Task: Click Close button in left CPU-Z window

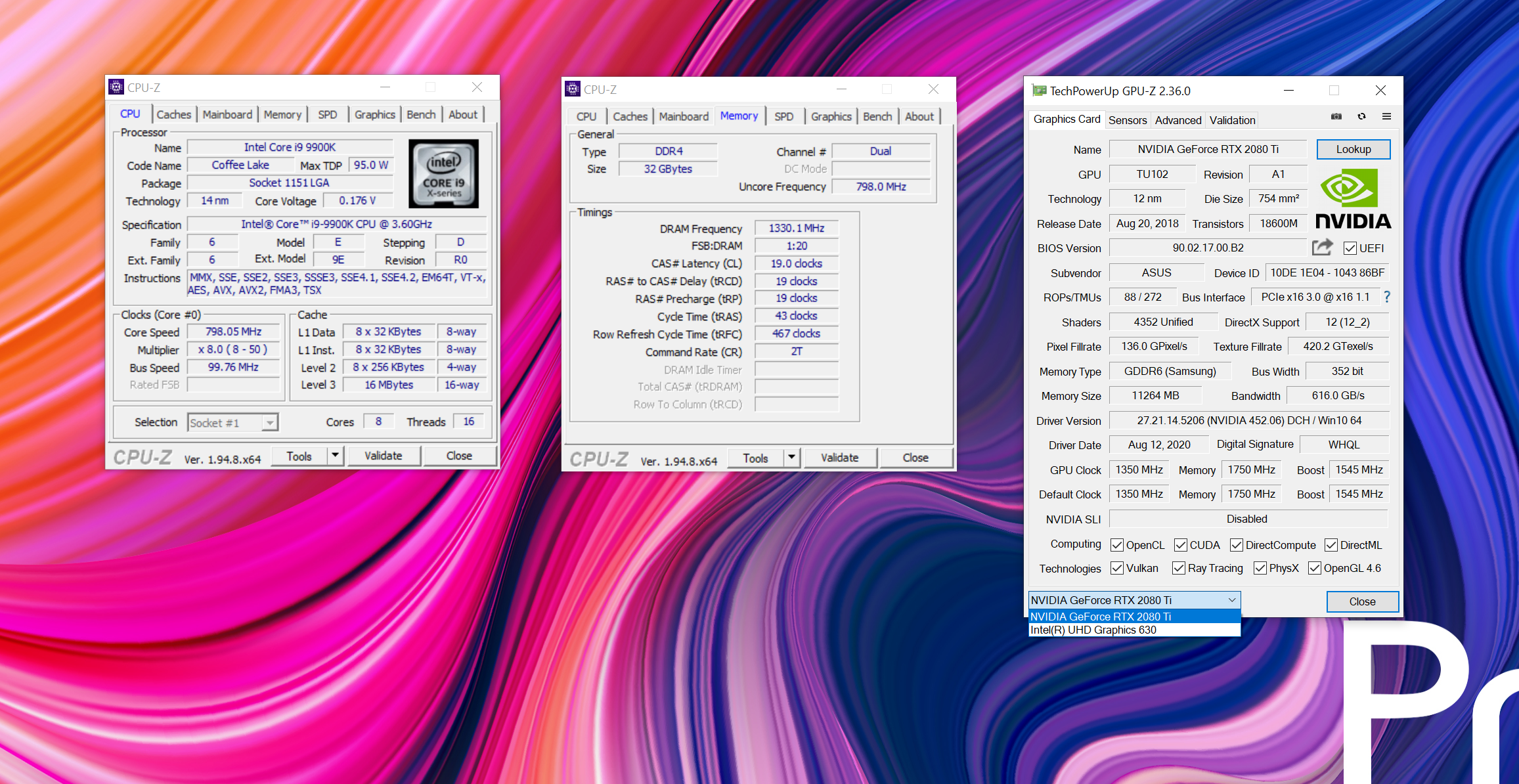Action: coord(459,456)
